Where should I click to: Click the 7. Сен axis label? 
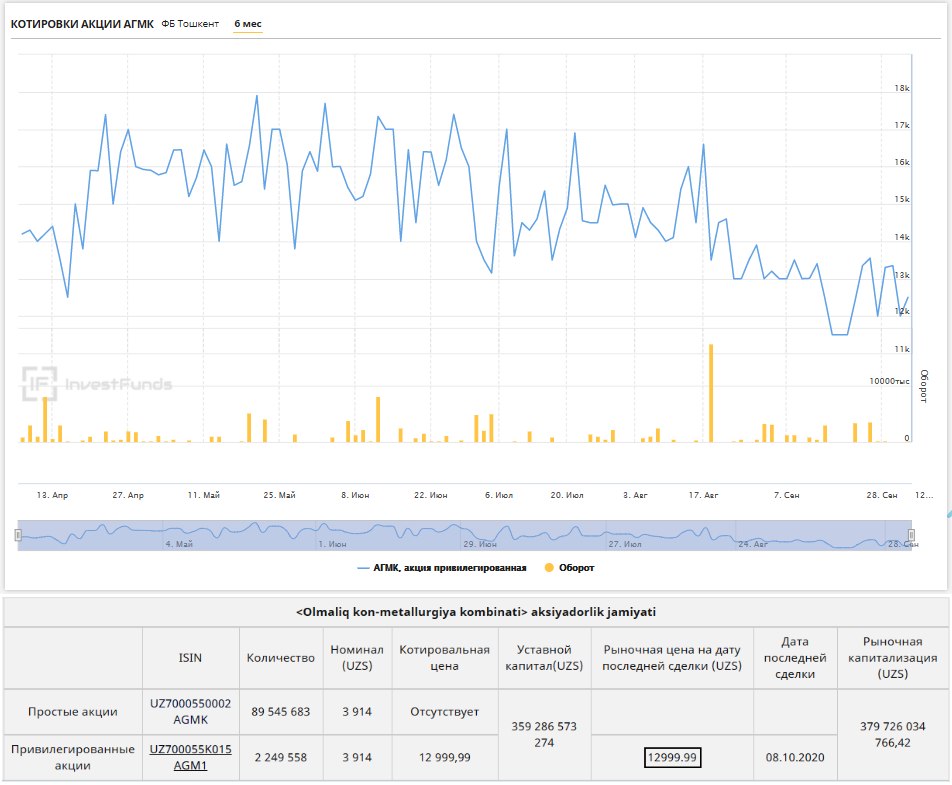point(786,495)
